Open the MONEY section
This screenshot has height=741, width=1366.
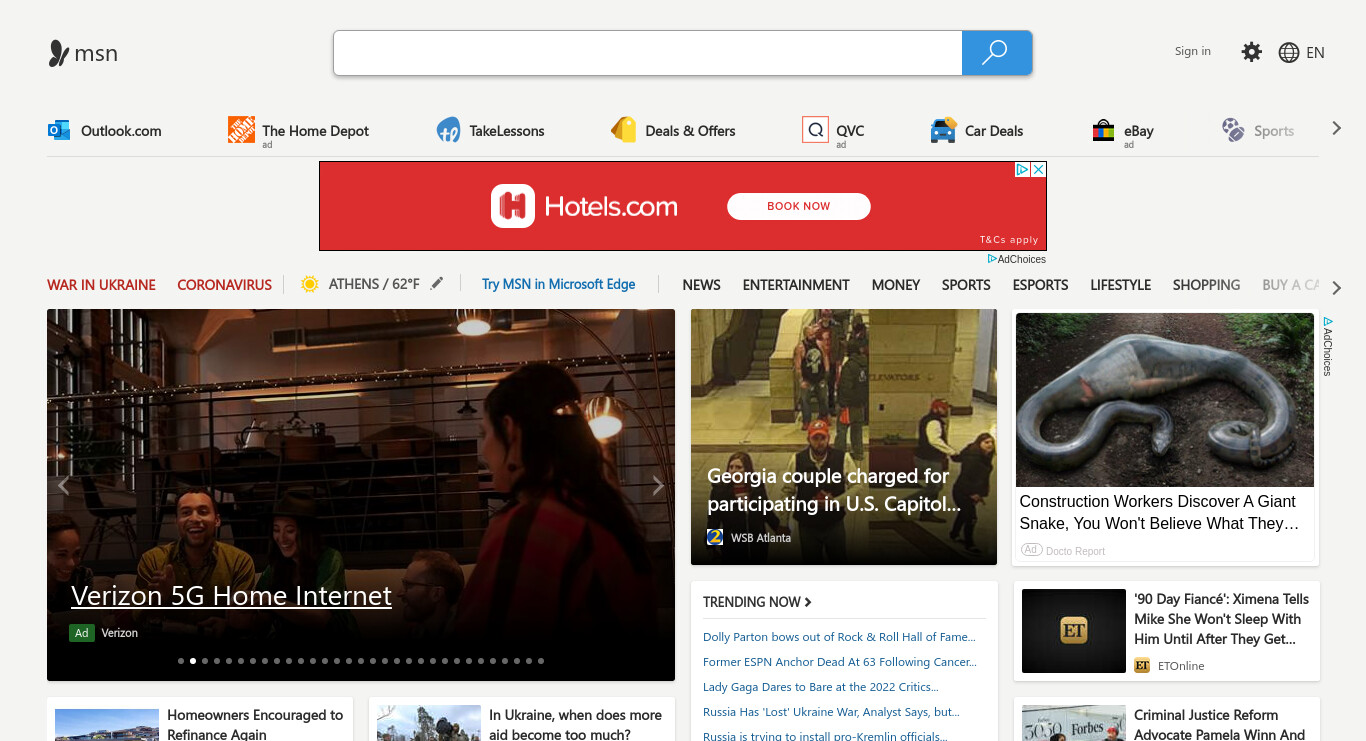coord(895,285)
